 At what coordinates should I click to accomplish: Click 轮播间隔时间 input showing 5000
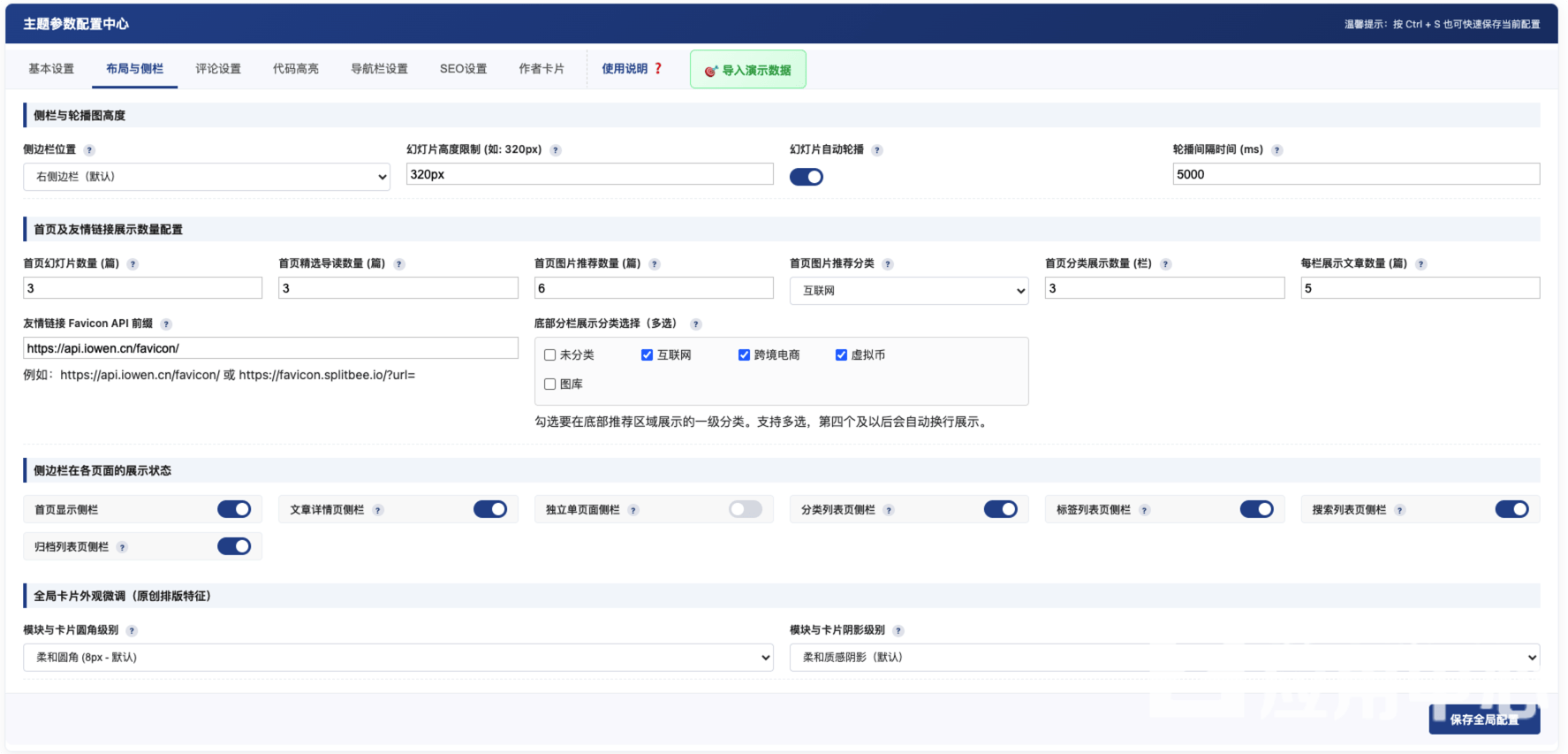click(1356, 174)
